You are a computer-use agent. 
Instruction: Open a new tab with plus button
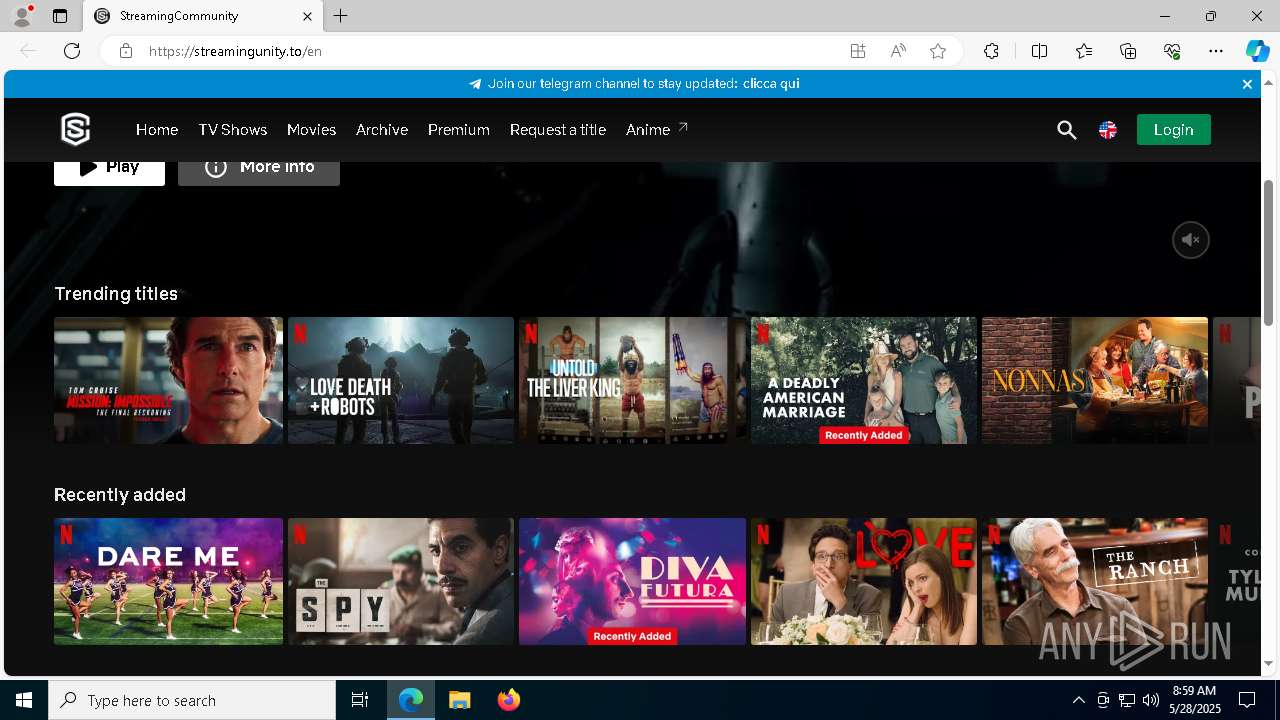pos(341,16)
